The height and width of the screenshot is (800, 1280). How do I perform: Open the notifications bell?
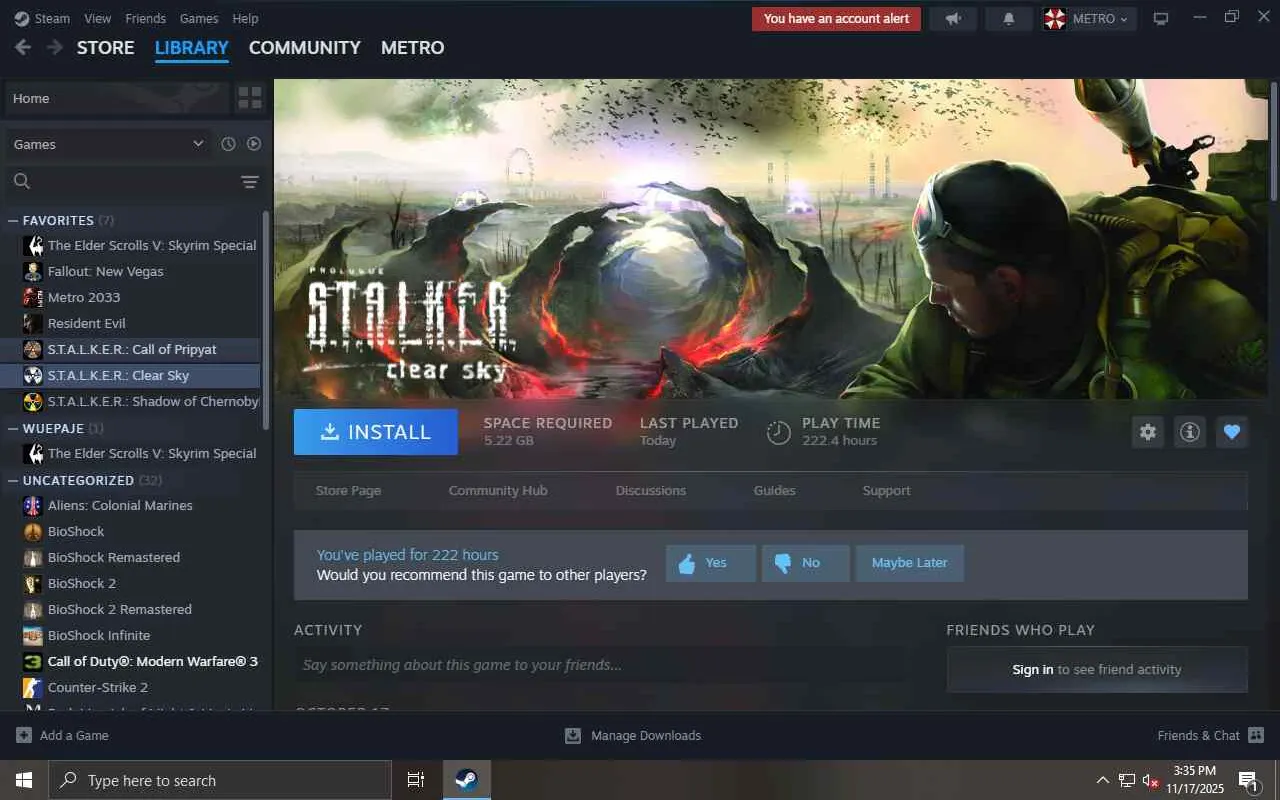tap(1009, 19)
